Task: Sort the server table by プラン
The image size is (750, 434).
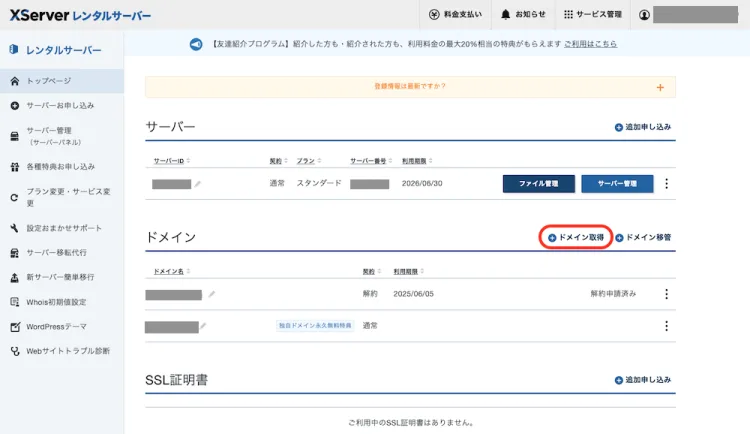Action: tap(309, 161)
